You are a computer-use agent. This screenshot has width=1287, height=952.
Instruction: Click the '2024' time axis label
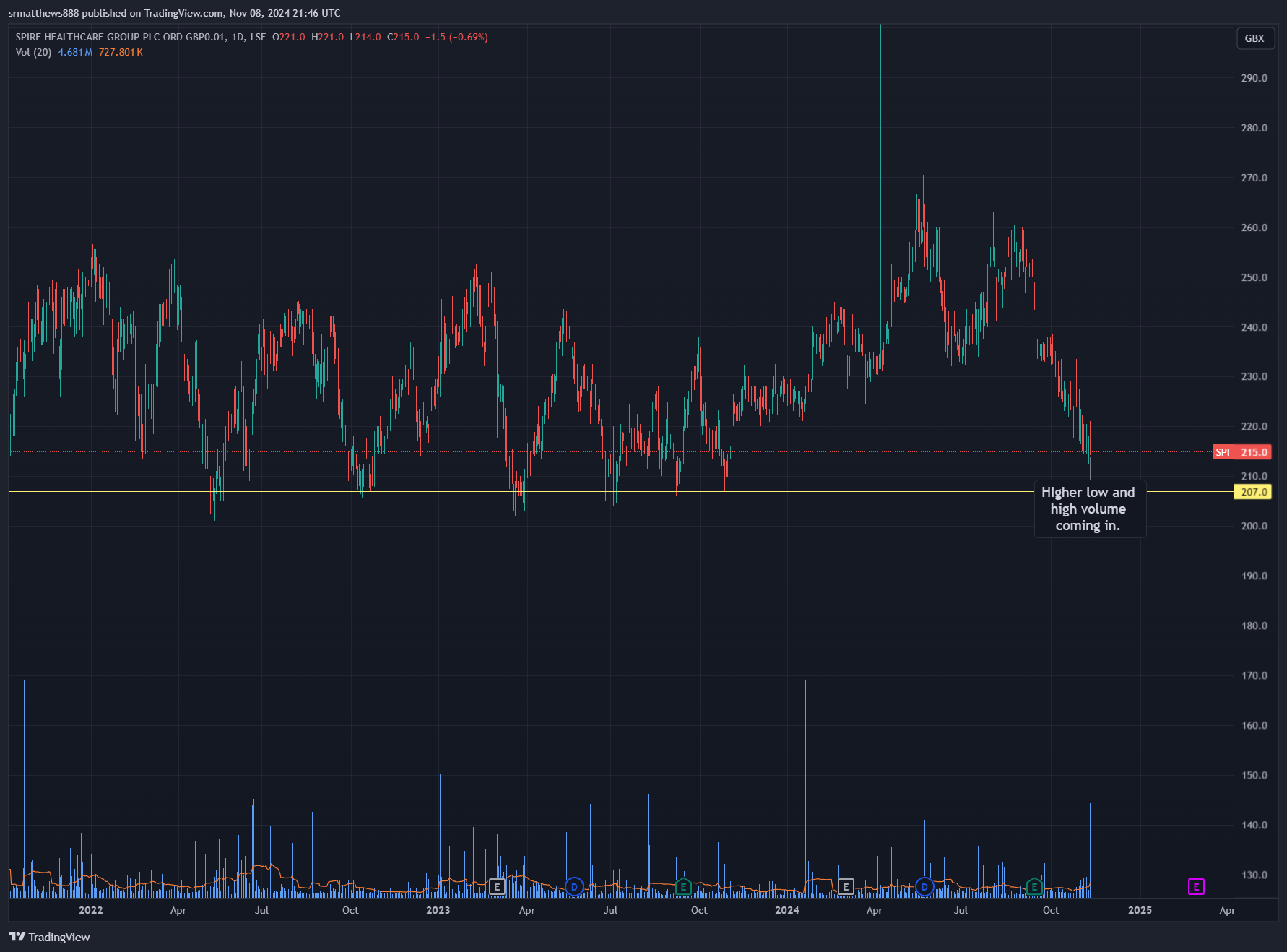click(787, 910)
